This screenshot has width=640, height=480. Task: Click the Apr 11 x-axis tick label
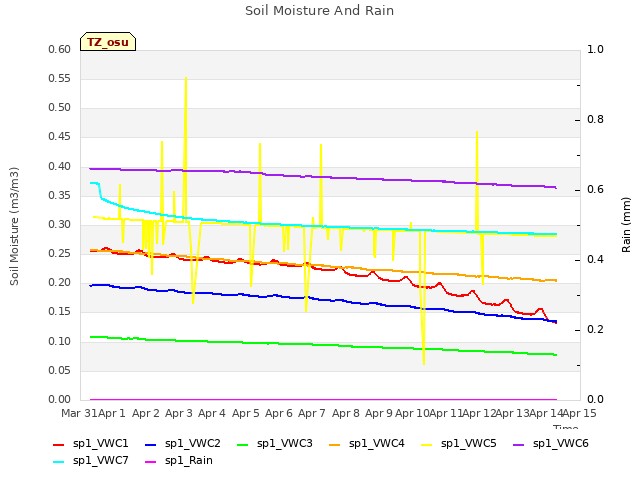[446, 413]
